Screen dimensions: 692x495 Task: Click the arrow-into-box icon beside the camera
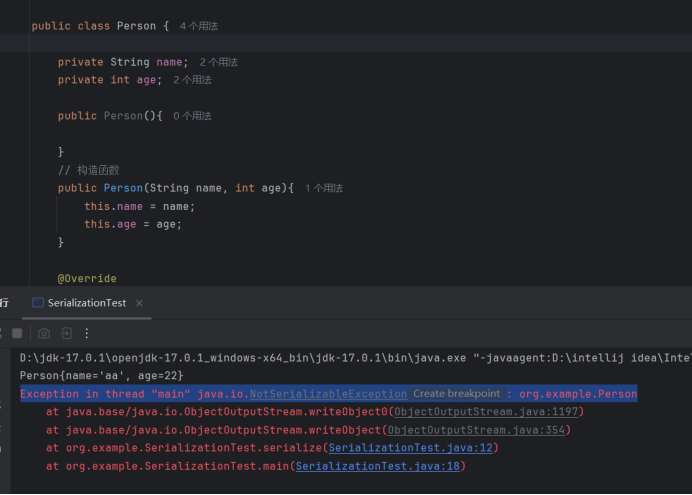[66, 333]
